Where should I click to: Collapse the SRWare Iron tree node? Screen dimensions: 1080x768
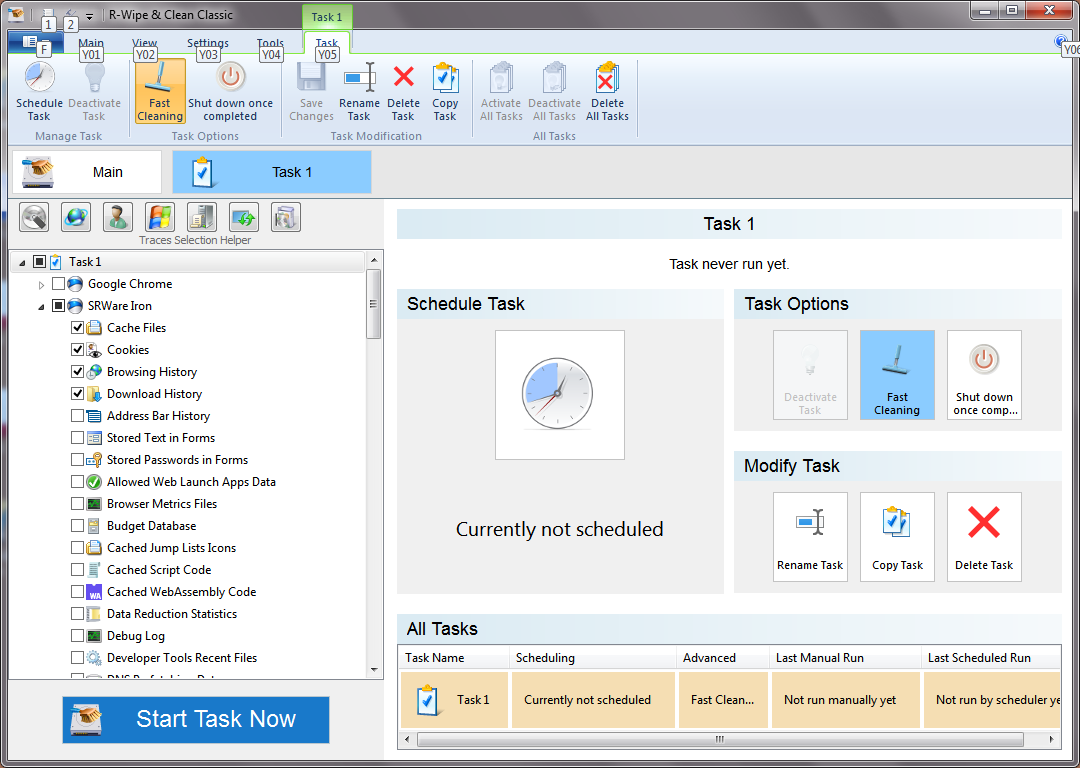[41, 307]
